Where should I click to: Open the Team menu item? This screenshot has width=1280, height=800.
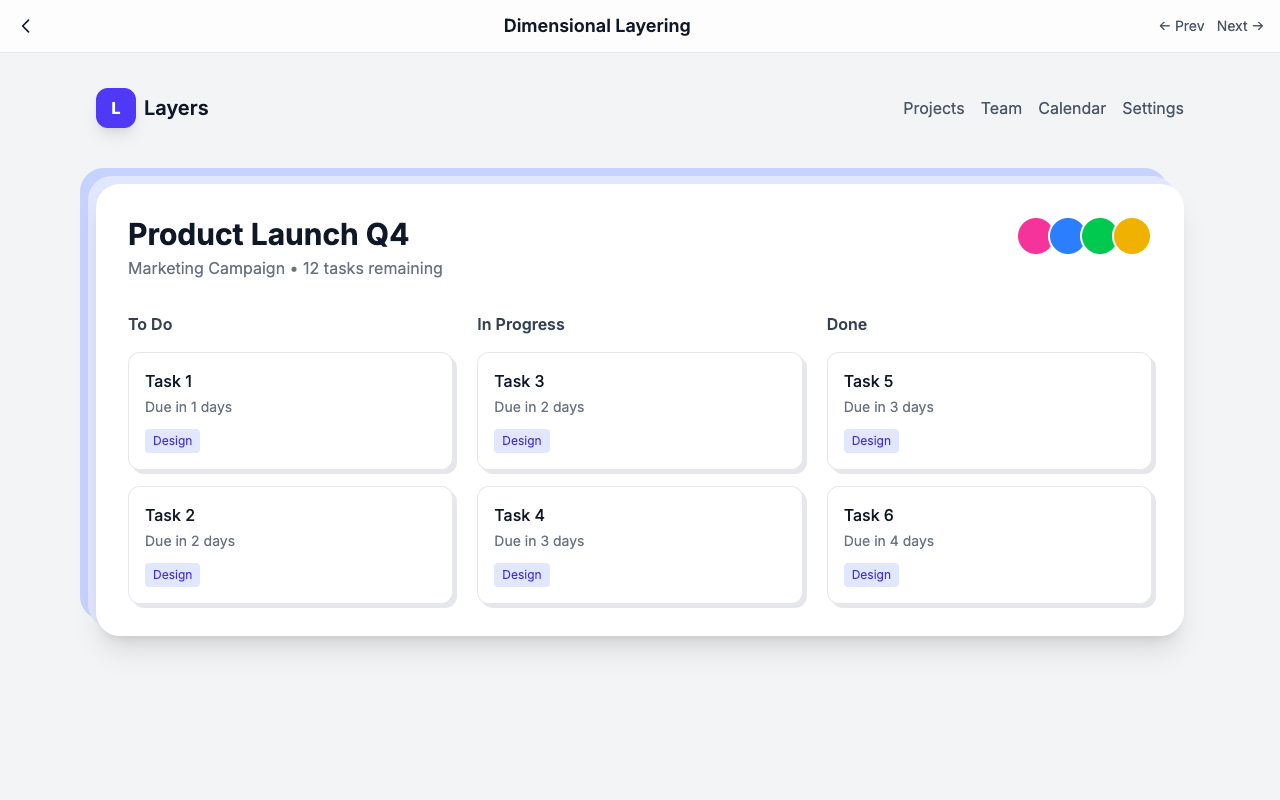point(1001,108)
